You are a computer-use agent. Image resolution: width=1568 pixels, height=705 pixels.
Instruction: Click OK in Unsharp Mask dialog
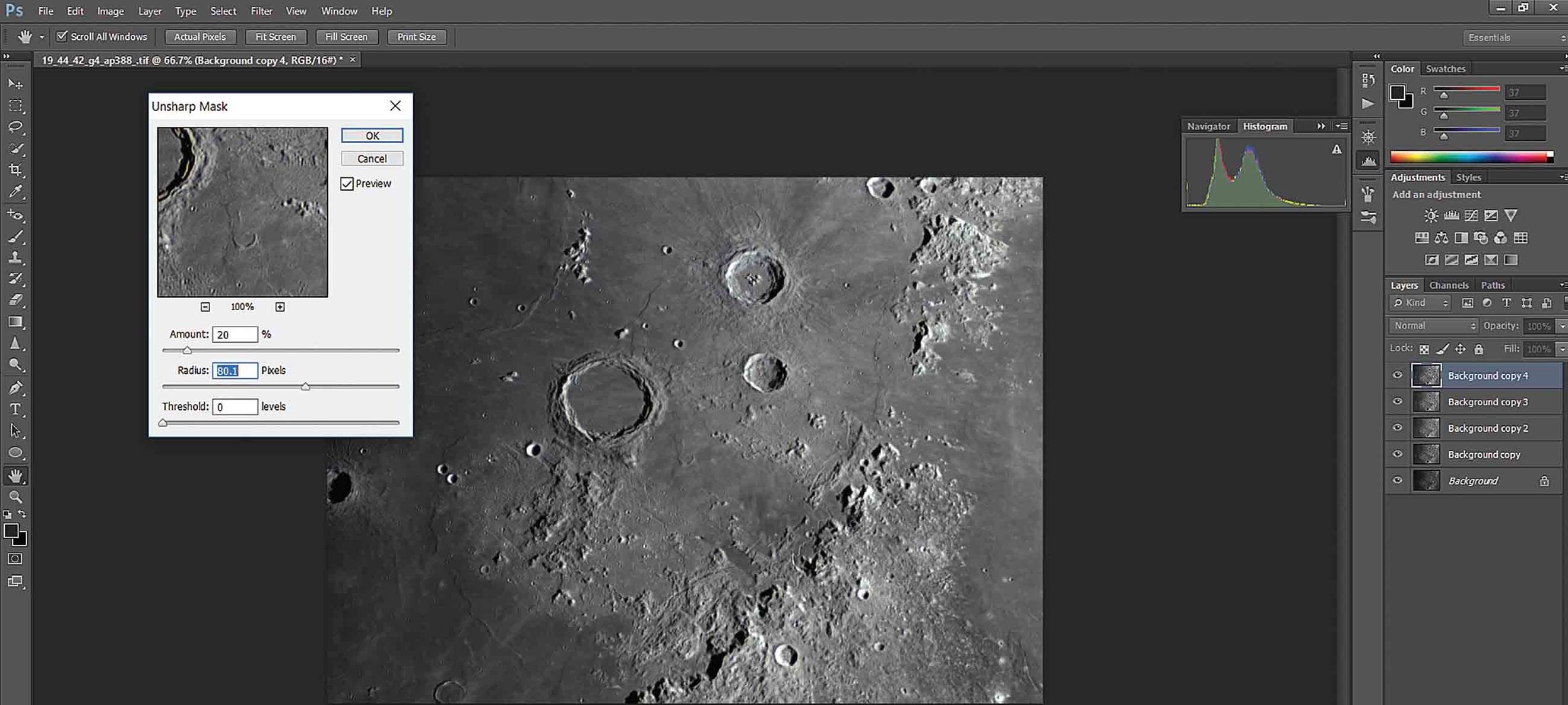(372, 135)
